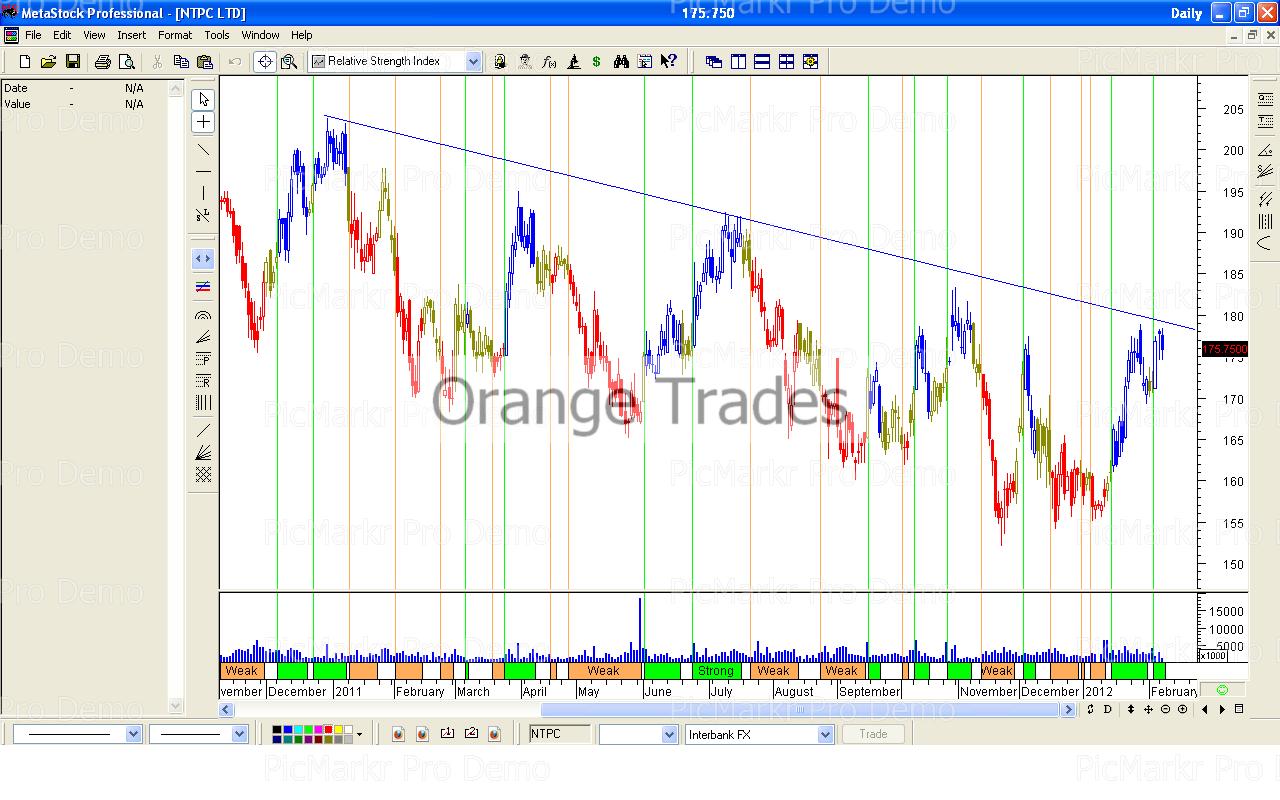Select the plus crosshair drawing tool
Viewport: 1280px width, 800px height.
[203, 122]
